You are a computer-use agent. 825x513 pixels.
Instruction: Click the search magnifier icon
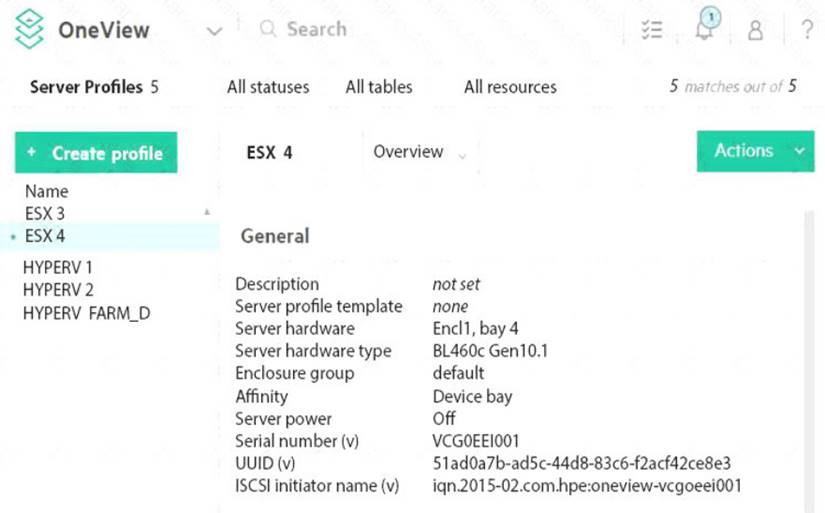tap(267, 29)
